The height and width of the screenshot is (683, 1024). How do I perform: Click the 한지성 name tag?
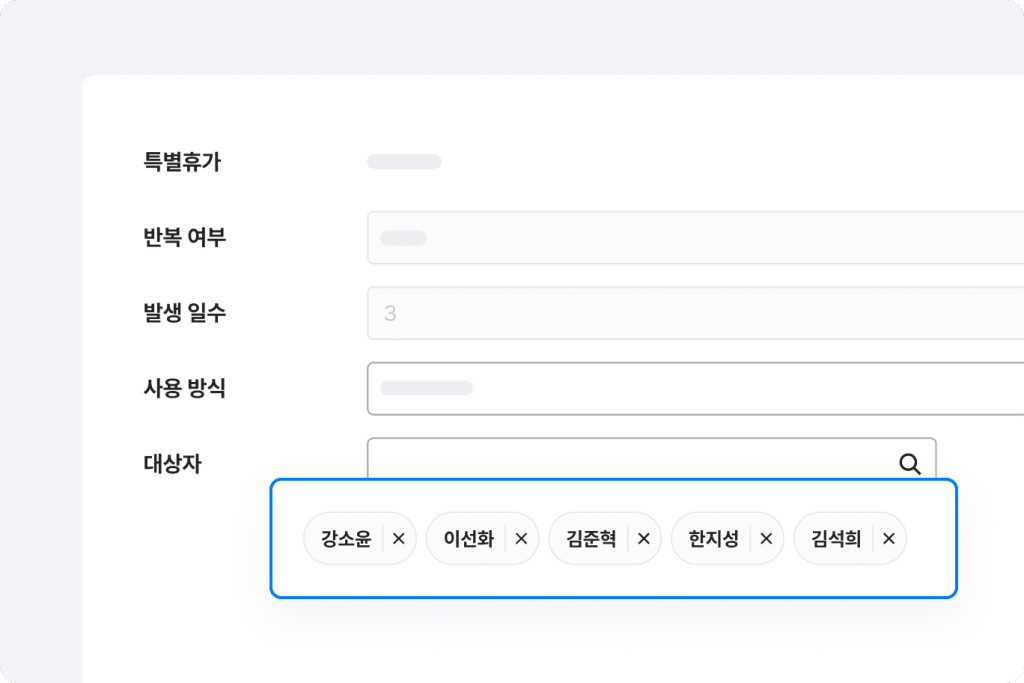[714, 539]
